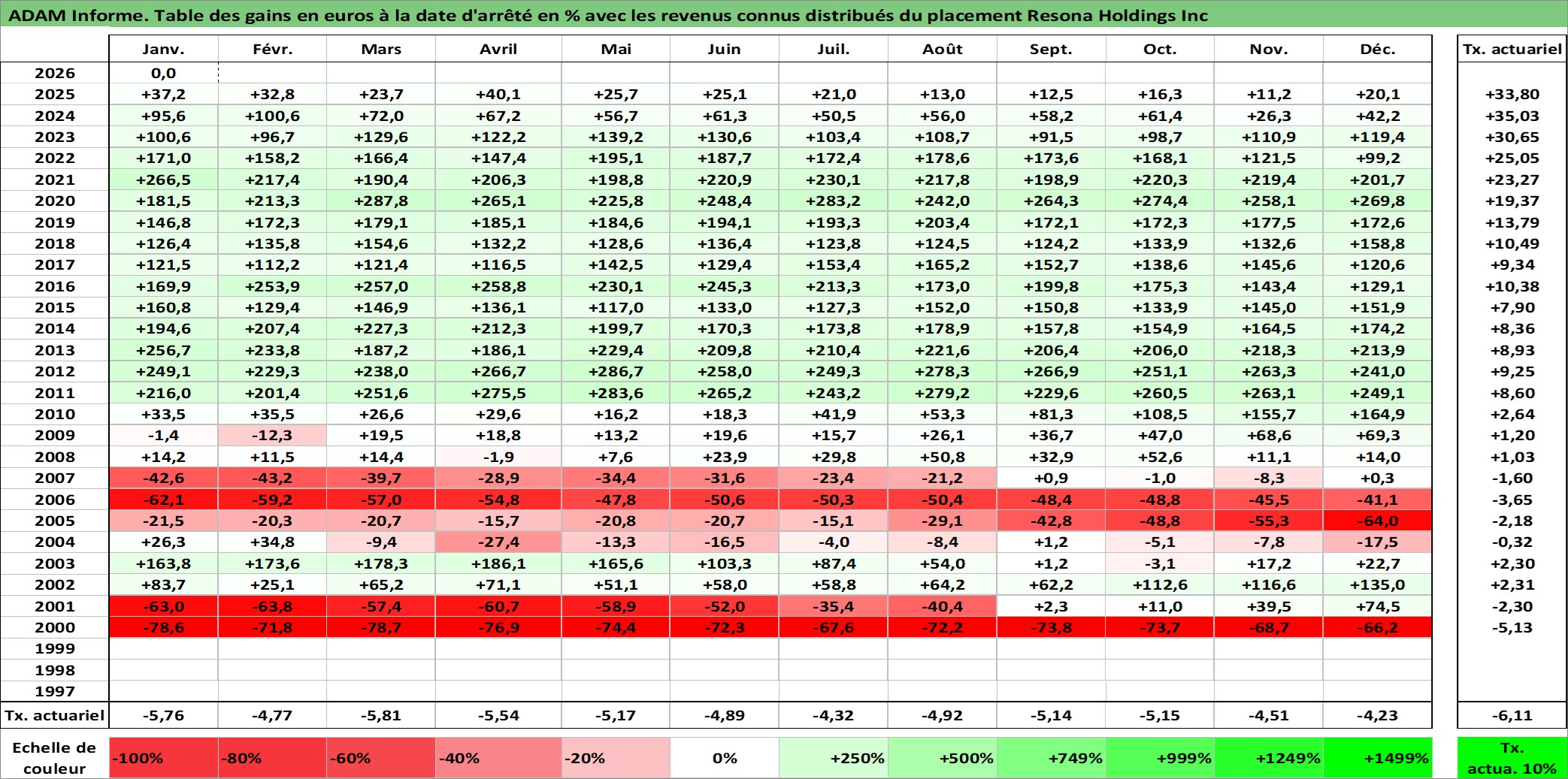This screenshot has width=1568, height=779.
Task: Click the 0% white color scale cell
Action: [725, 758]
